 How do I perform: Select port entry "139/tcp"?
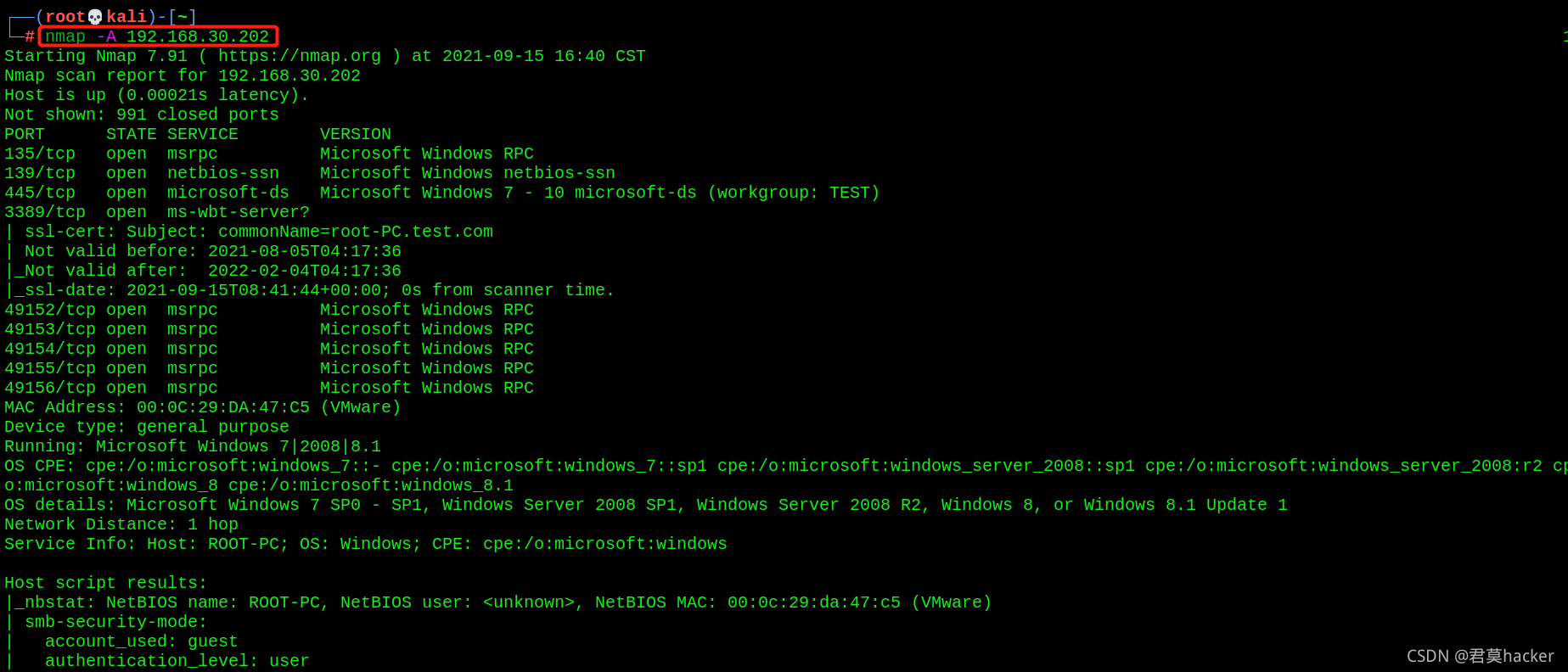click(x=40, y=173)
